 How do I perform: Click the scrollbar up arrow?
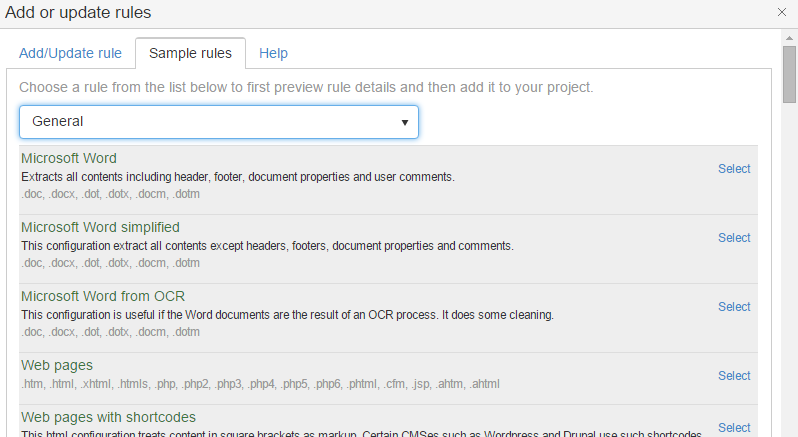789,37
